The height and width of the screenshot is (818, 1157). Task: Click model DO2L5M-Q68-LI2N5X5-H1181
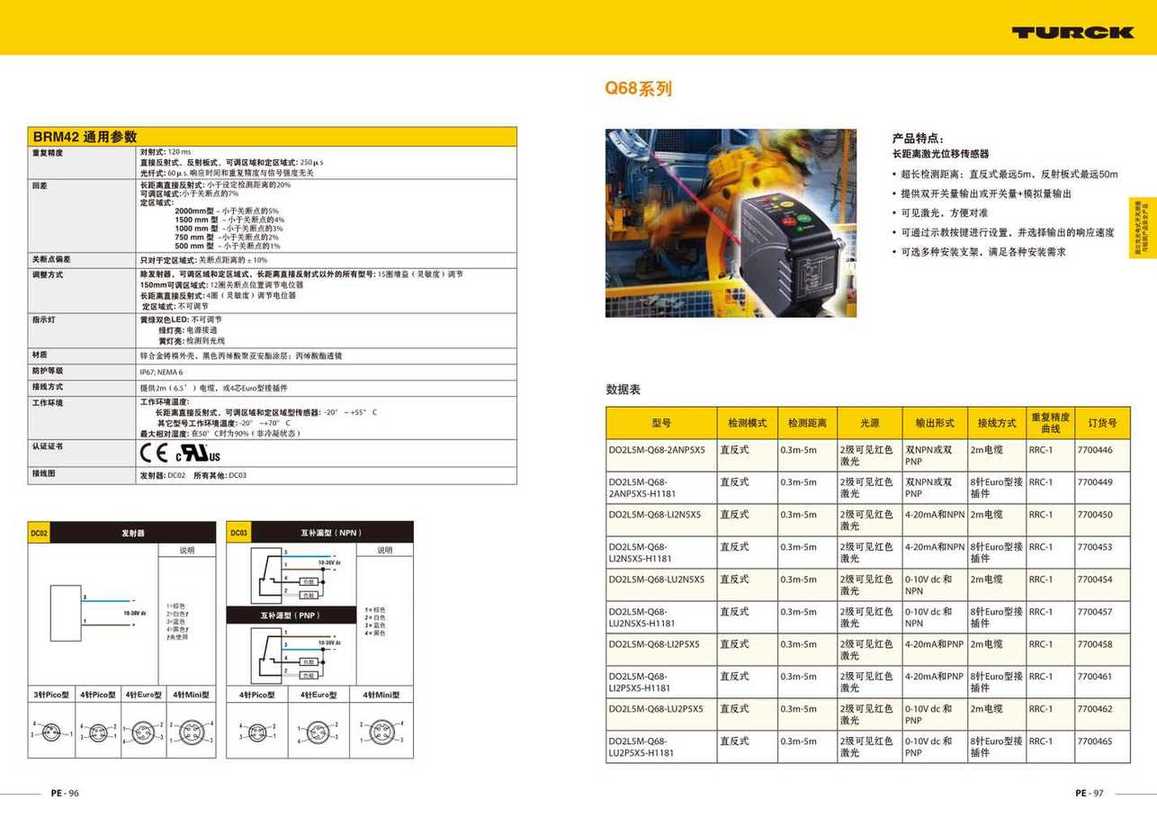pyautogui.click(x=640, y=553)
